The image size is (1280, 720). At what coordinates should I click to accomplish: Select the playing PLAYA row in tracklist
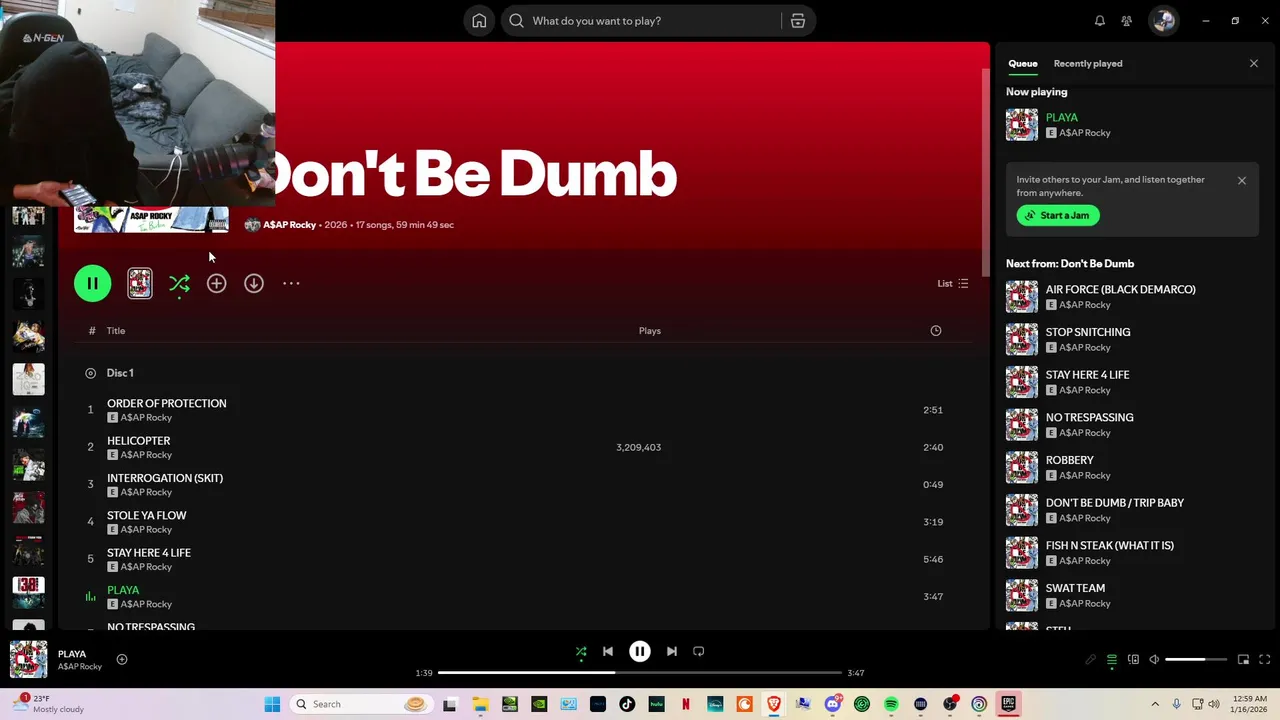524,597
